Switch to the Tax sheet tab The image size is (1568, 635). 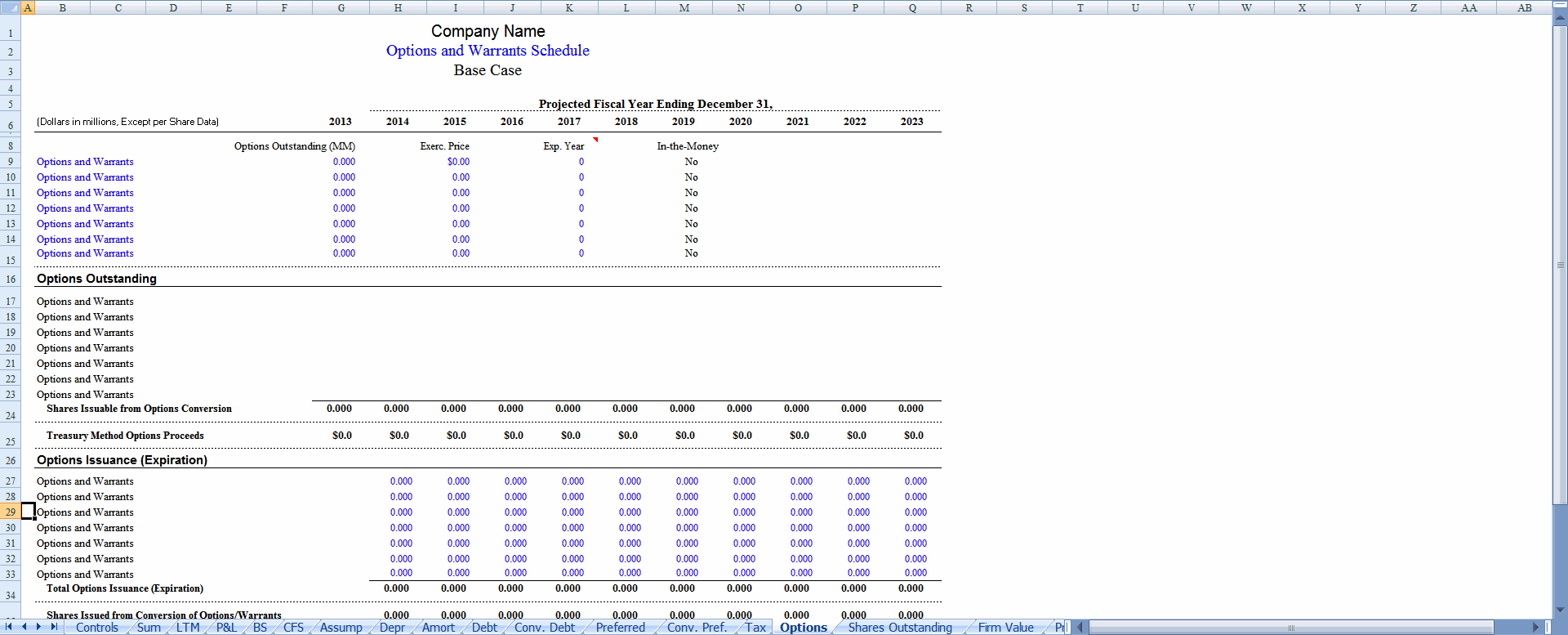pos(755,628)
